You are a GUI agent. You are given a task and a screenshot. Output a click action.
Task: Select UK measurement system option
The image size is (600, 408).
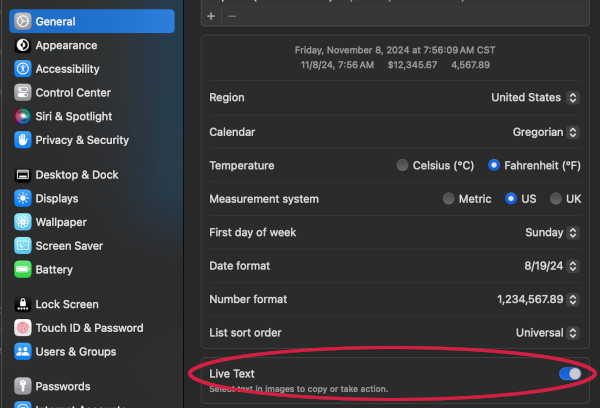(556, 199)
